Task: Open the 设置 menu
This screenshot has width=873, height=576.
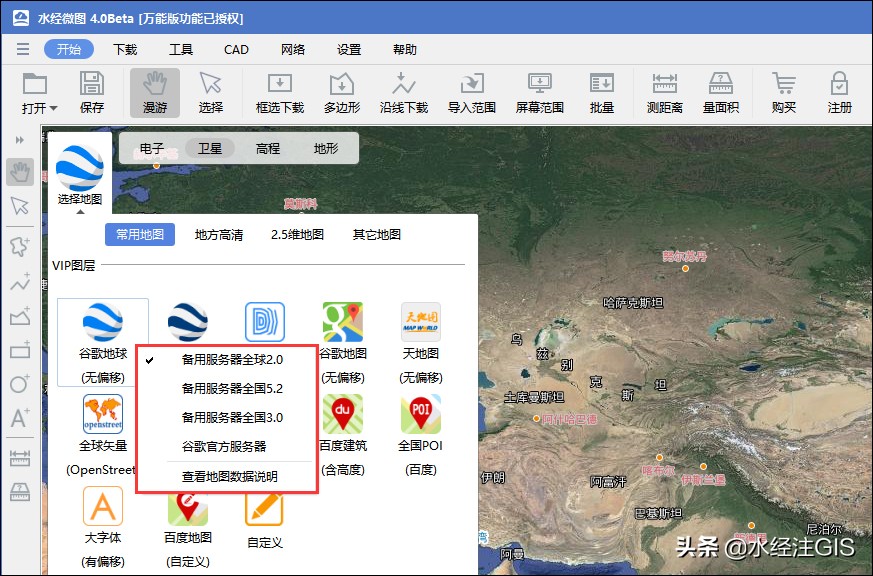Action: tap(349, 50)
